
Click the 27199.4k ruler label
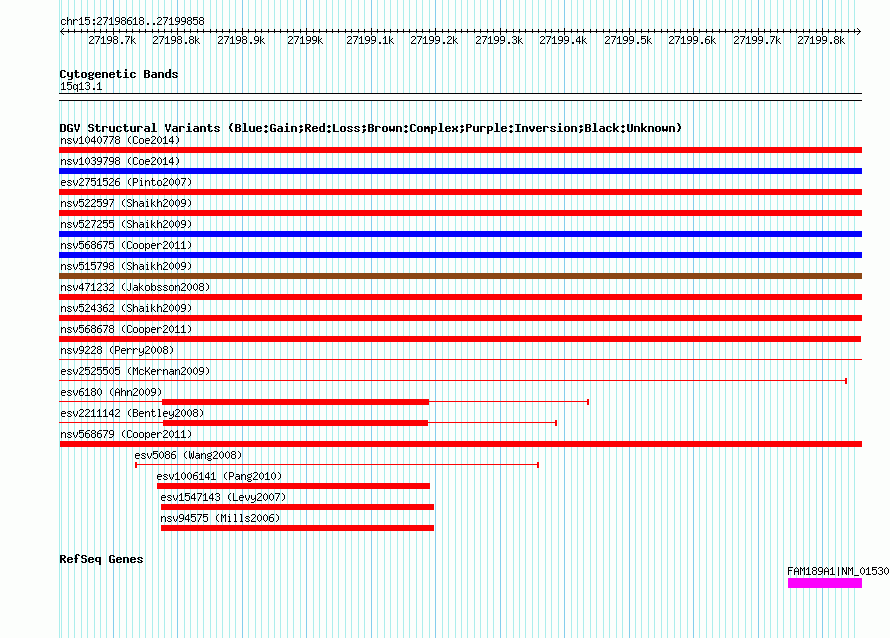[x=563, y=40]
